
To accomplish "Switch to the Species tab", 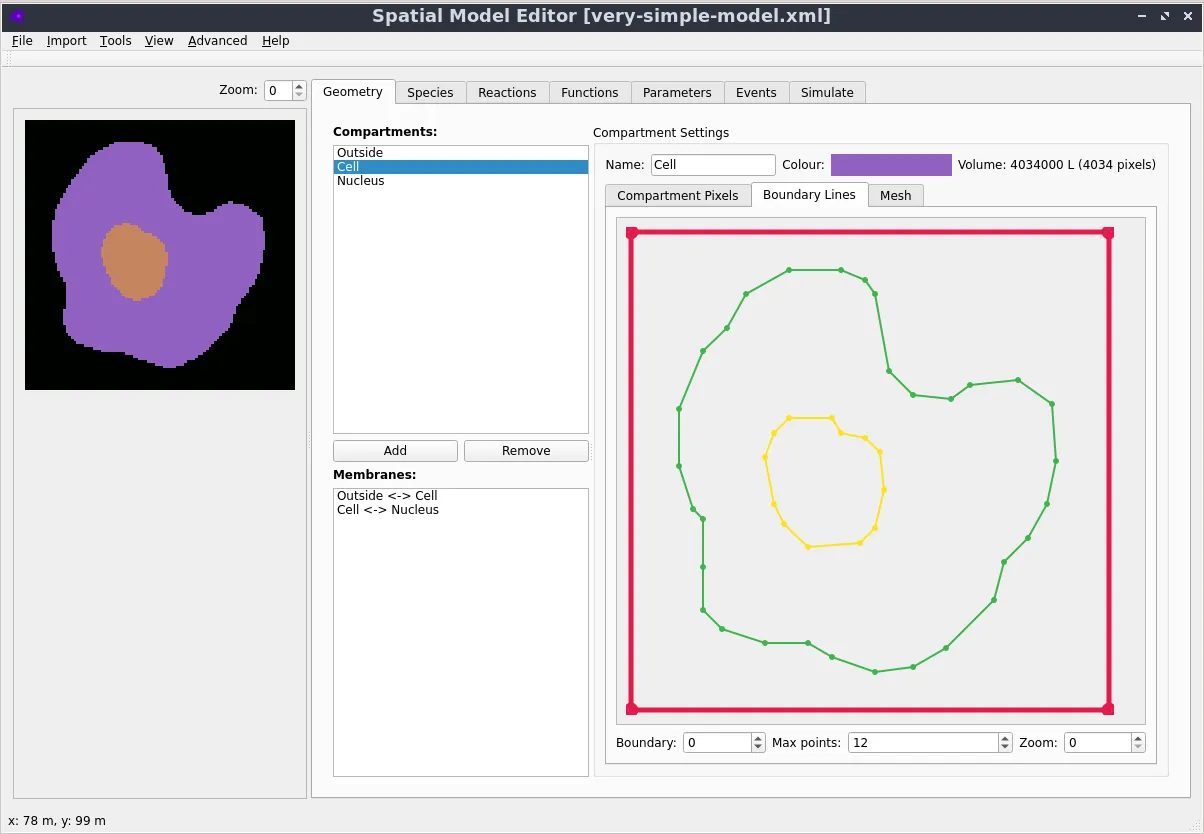I will point(431,92).
